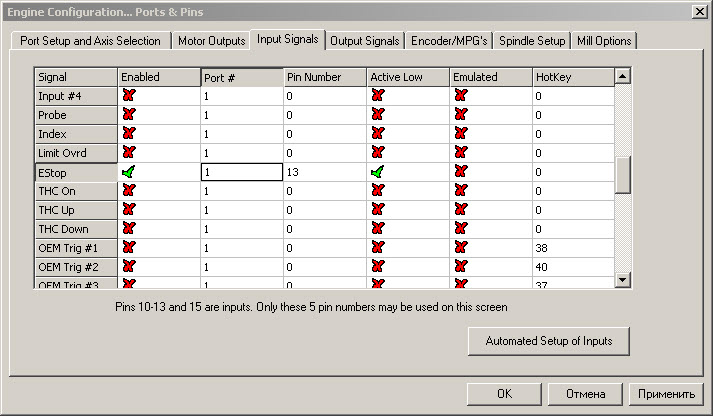The image size is (713, 416).
Task: Select the THC Down signal row label
Action: click(x=76, y=229)
